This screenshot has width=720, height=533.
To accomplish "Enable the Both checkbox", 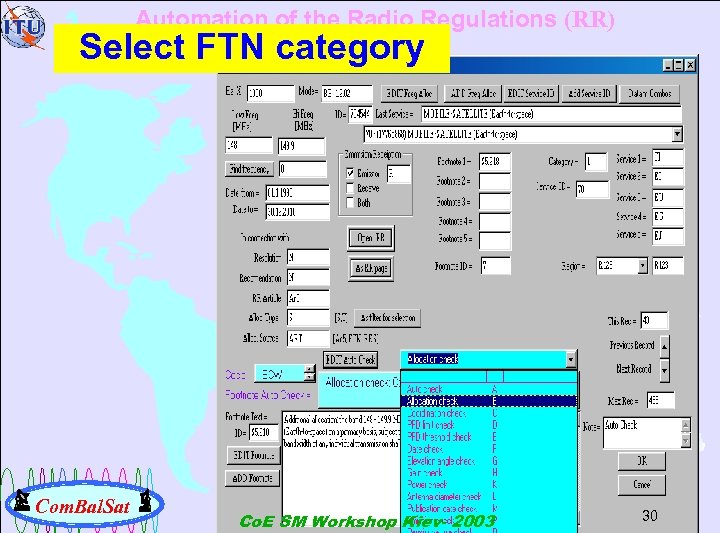I will [350, 202].
